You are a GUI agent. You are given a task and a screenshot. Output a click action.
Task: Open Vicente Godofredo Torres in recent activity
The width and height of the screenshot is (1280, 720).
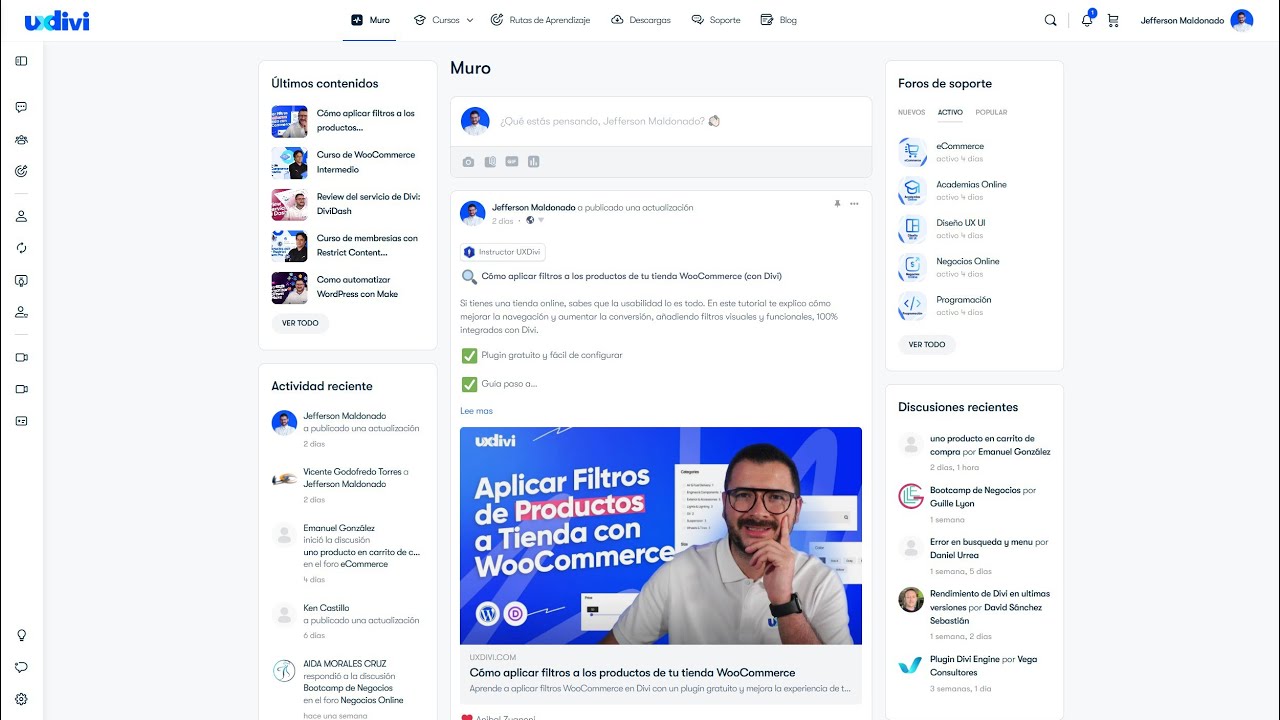[352, 472]
